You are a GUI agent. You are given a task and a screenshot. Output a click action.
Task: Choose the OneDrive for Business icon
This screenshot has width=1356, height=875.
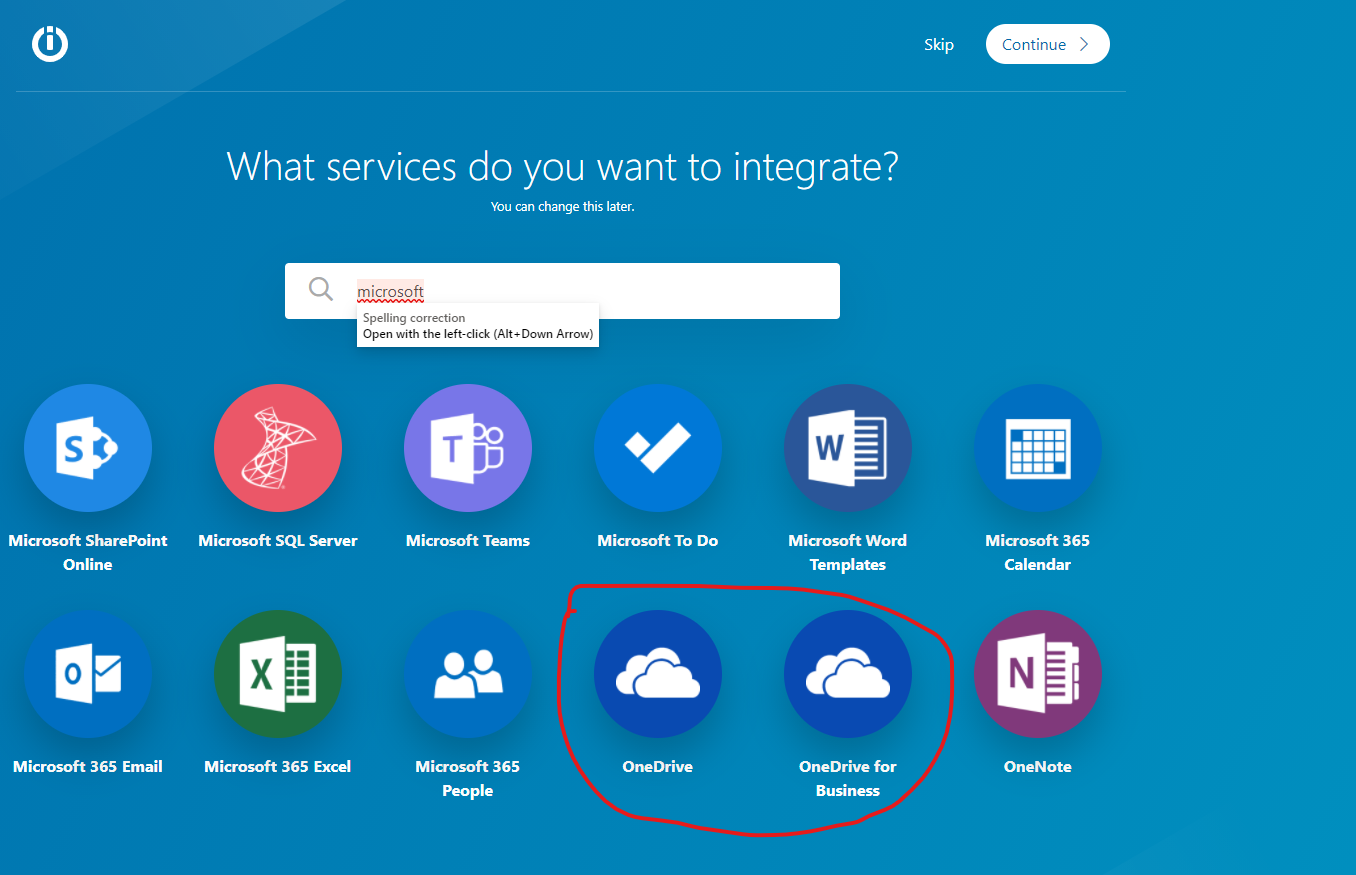848,674
